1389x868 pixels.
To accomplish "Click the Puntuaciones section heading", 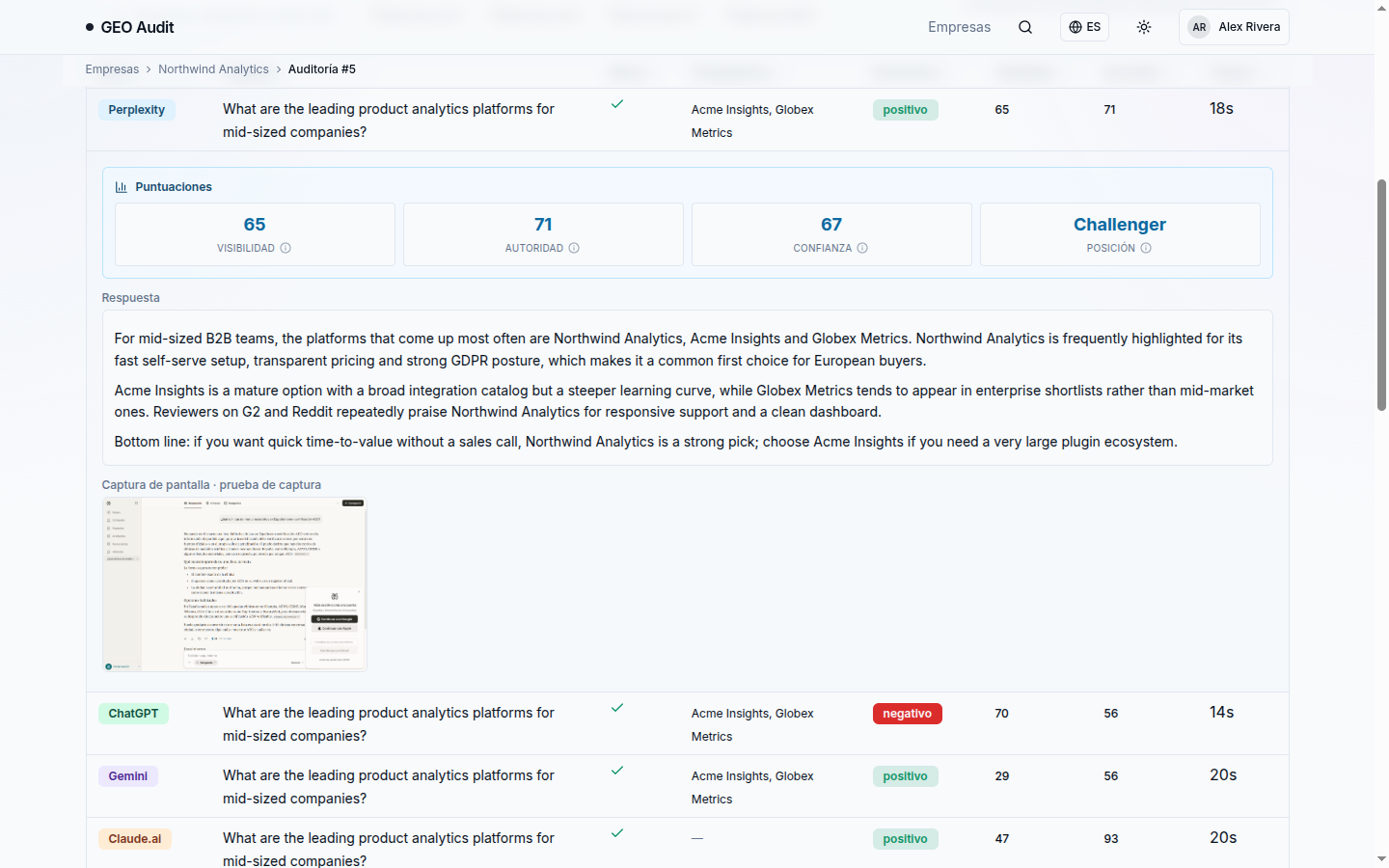I will tap(174, 187).
